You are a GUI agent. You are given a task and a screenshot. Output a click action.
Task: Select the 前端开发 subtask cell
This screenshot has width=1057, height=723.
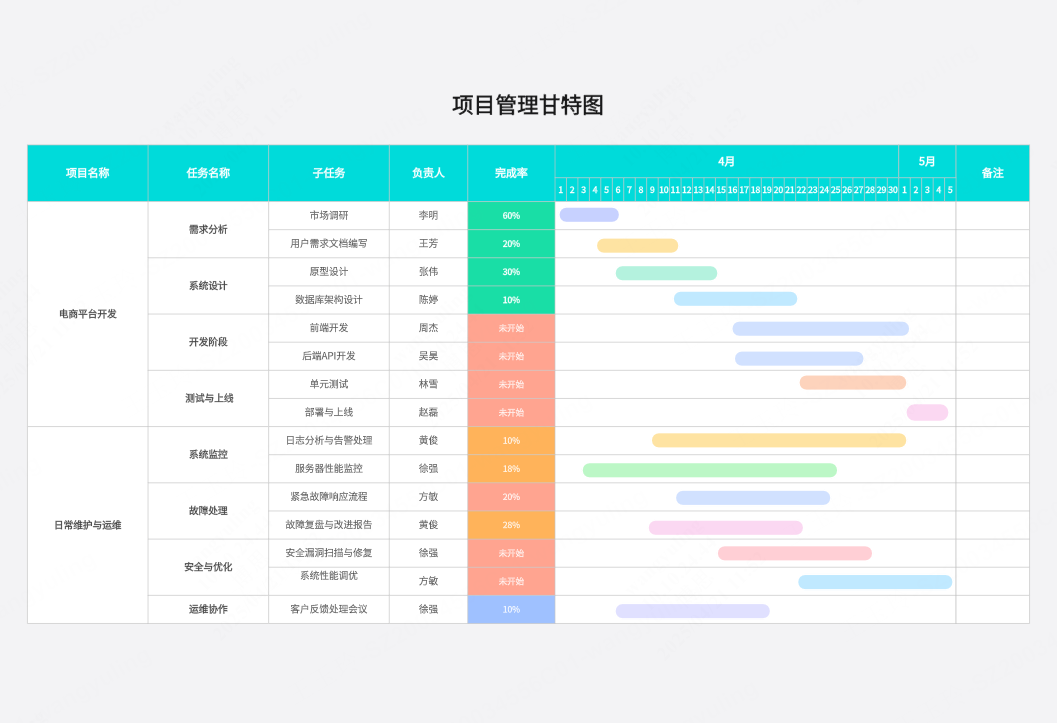tap(329, 328)
